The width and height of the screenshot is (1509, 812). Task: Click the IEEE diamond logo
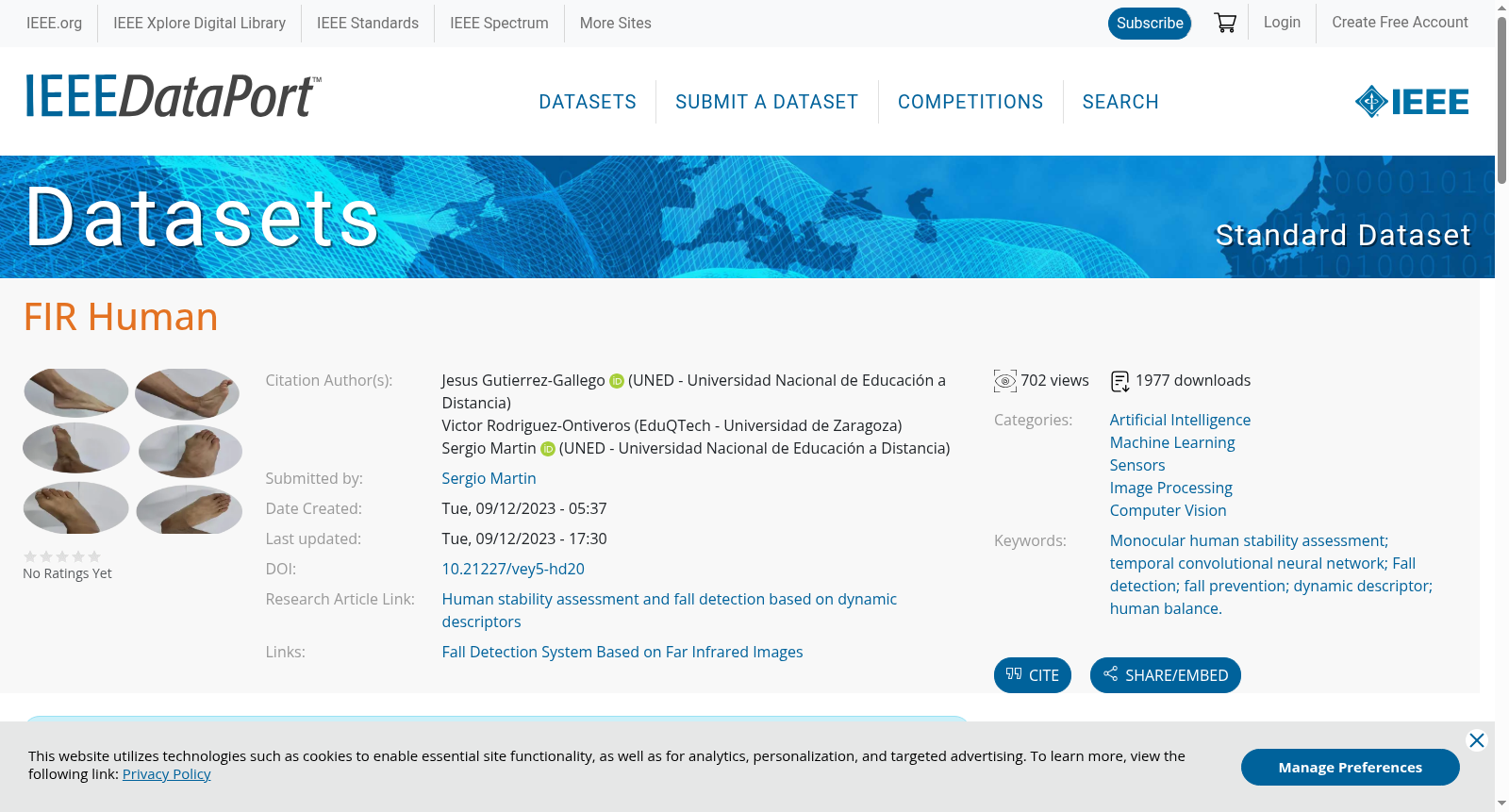coord(1412,101)
